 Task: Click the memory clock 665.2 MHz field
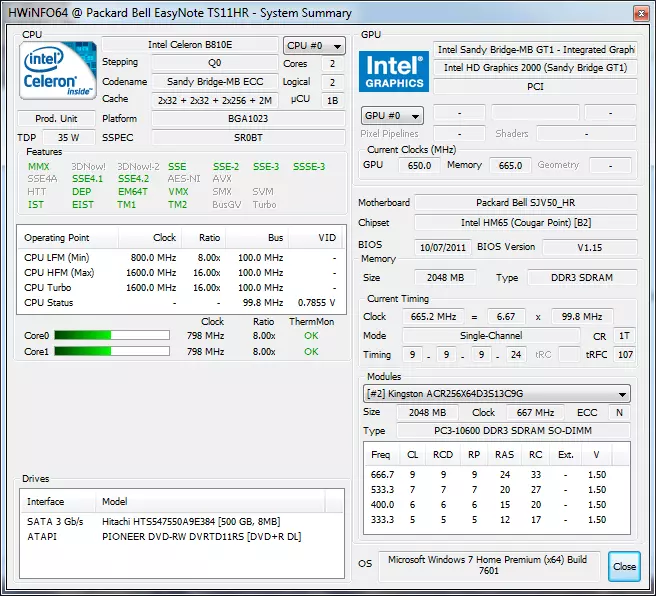pos(433,316)
